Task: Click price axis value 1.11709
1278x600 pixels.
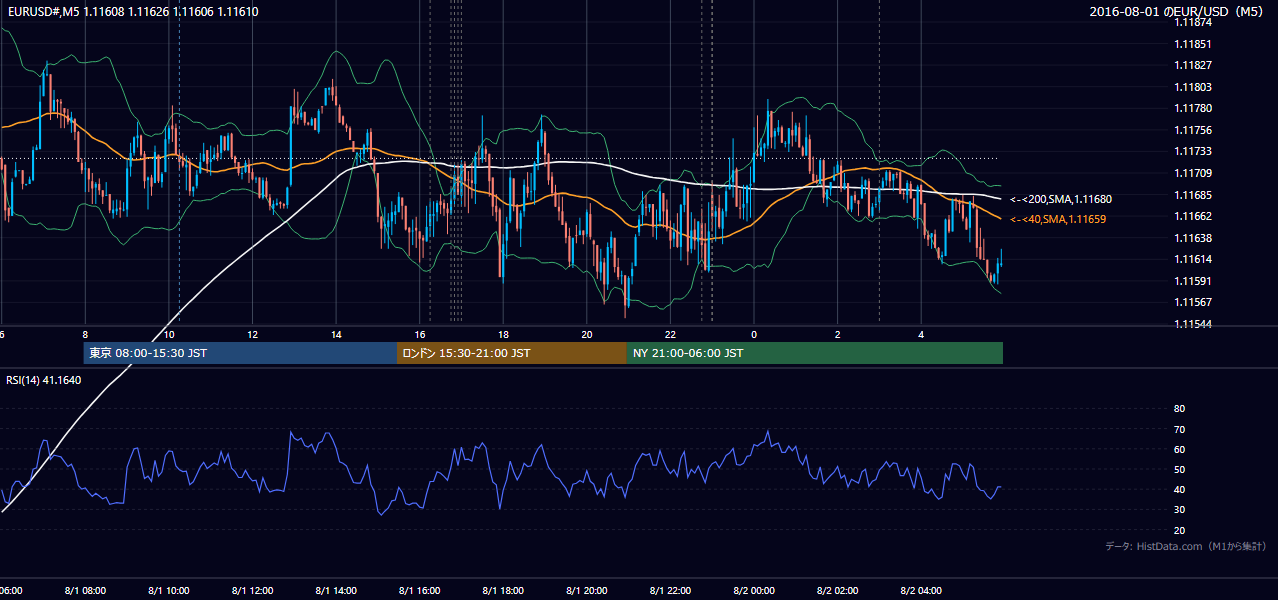Action: click(x=1194, y=173)
